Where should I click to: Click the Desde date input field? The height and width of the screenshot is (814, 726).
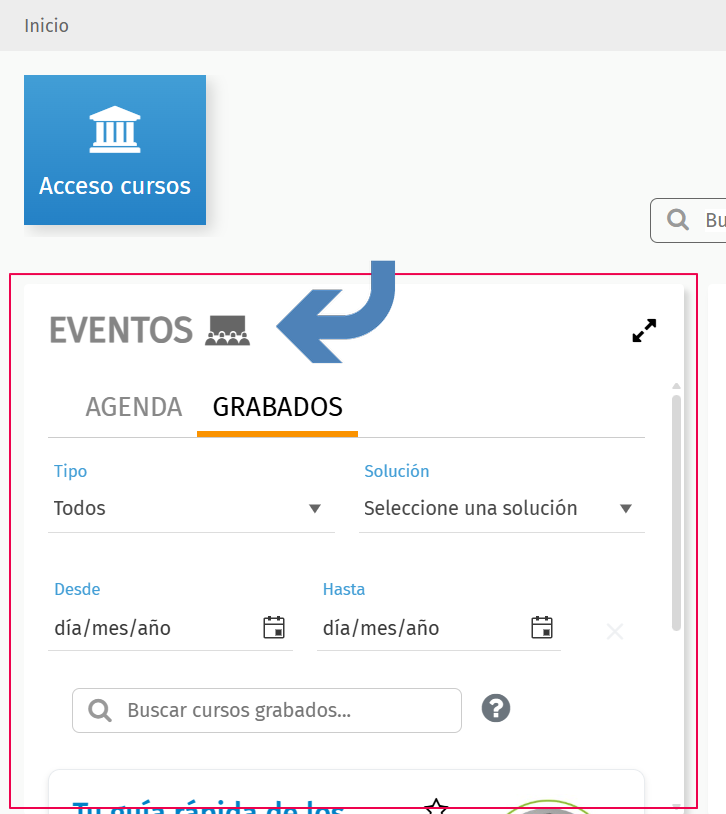pyautogui.click(x=170, y=628)
